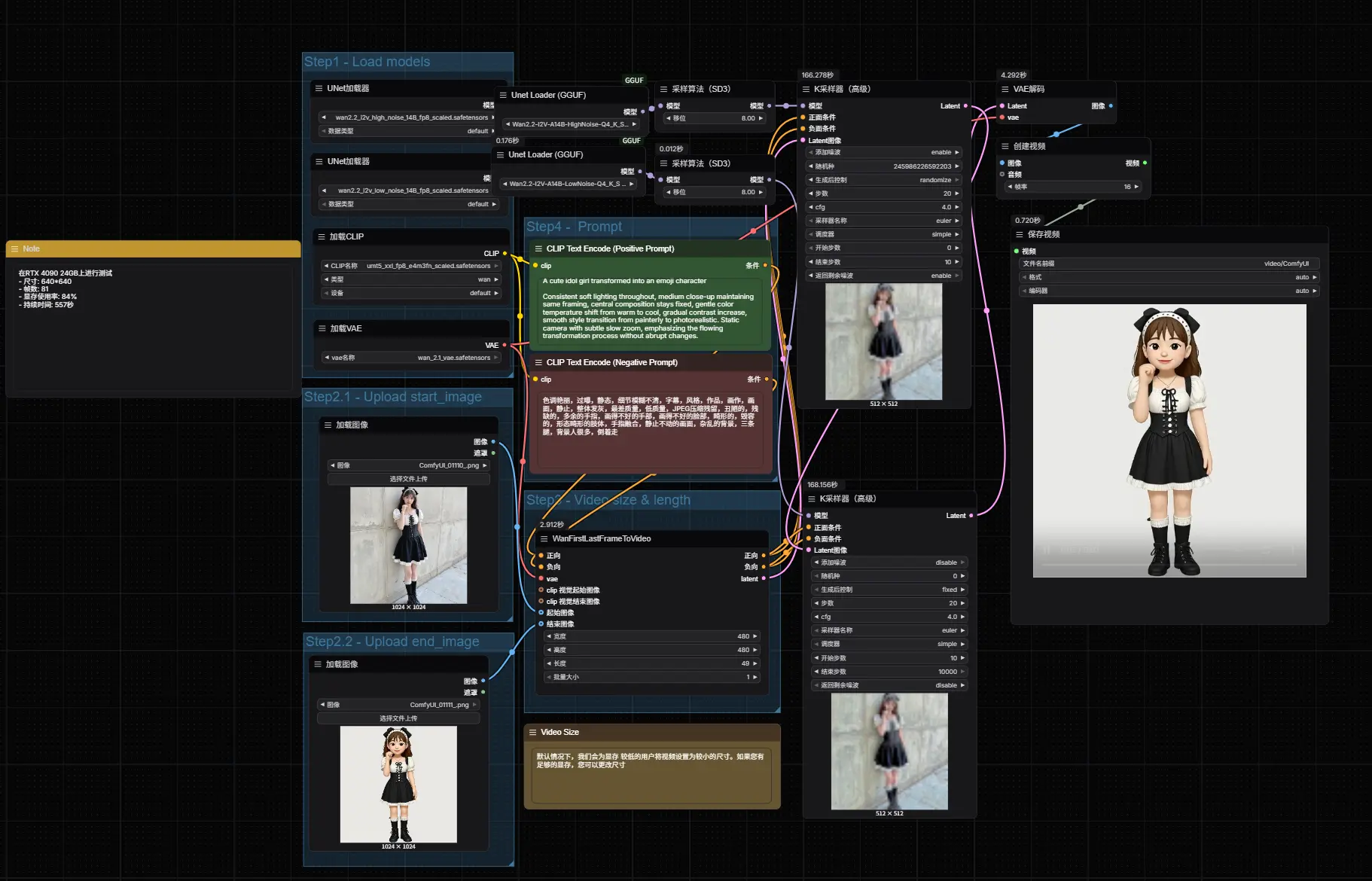Toggle 返回剩余噪波 currently set to enable
Viewport: 1372px width, 881px height.
[x=884, y=276]
